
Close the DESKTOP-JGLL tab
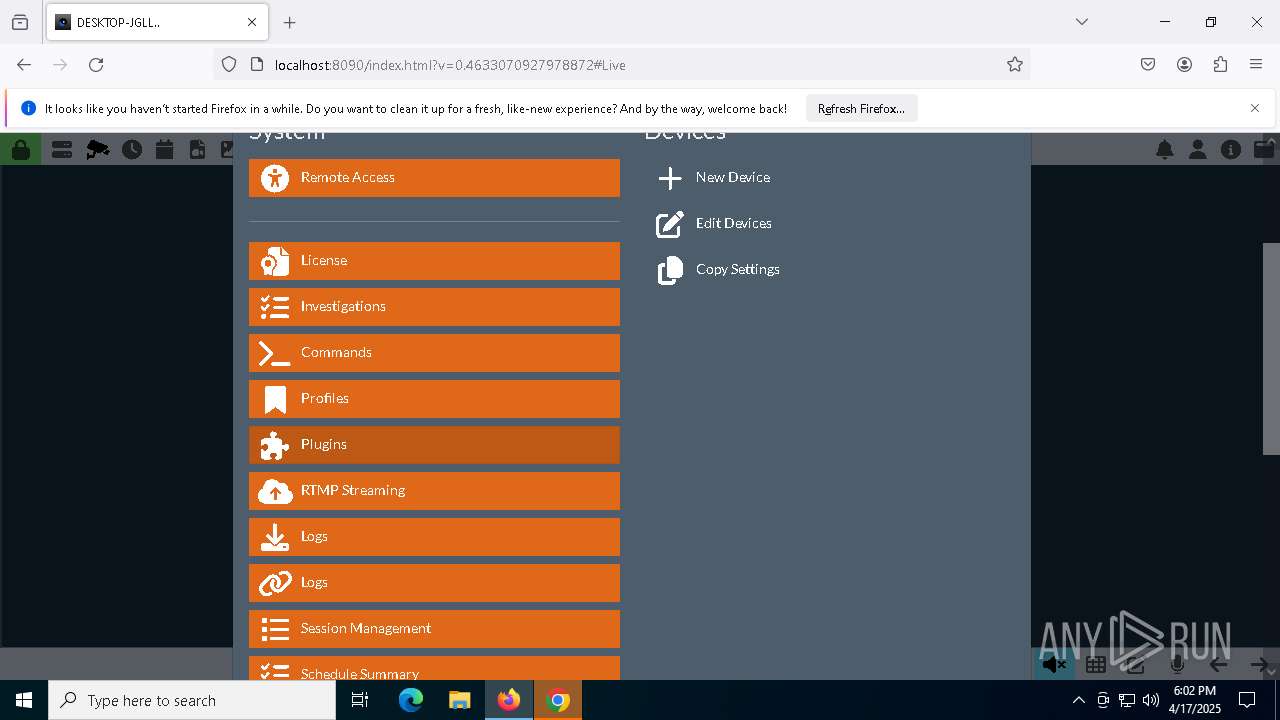pos(252,22)
